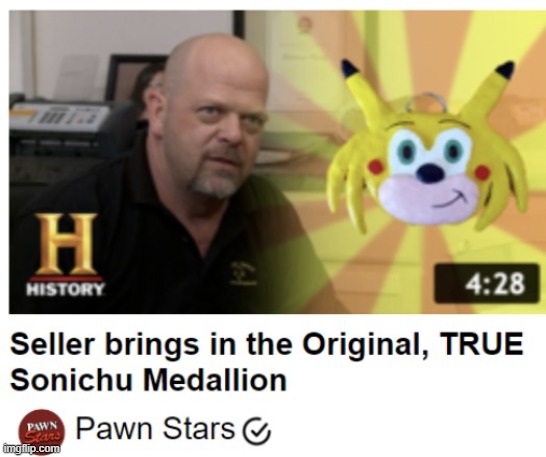Click the gold History channel H logo
Viewport: 546px width, 457px height.
pos(65,244)
